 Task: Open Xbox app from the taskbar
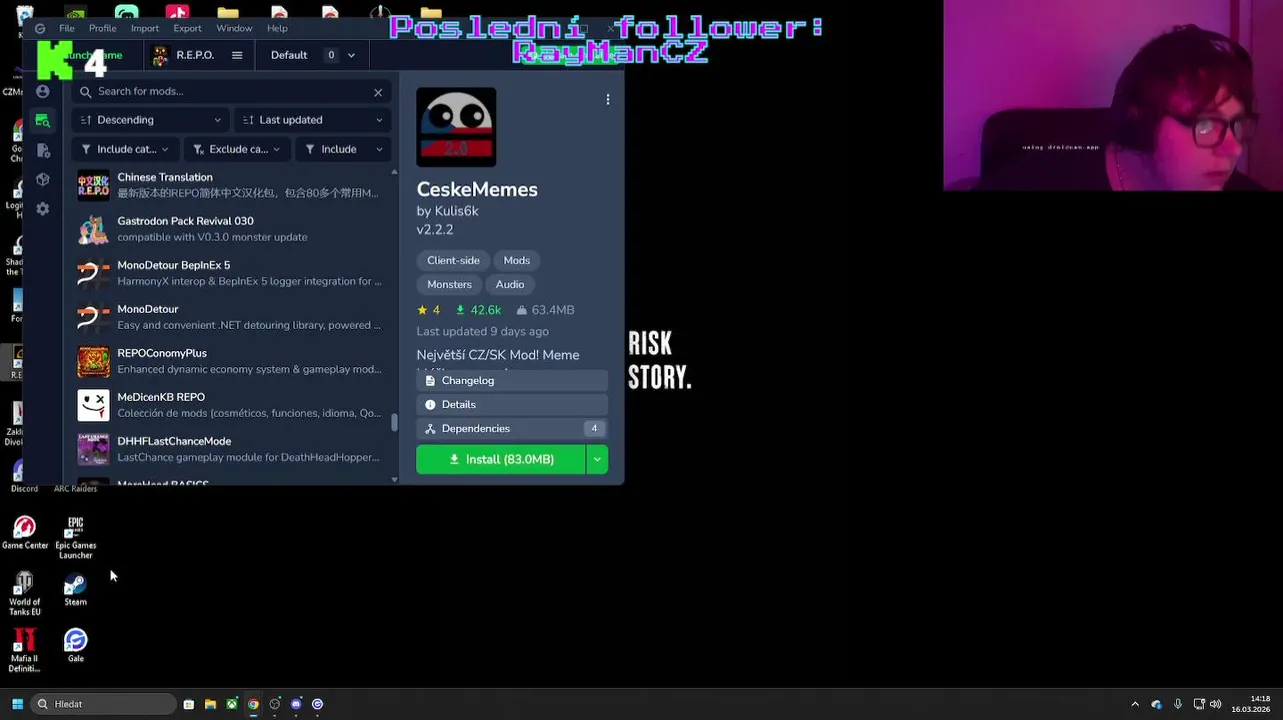click(231, 704)
